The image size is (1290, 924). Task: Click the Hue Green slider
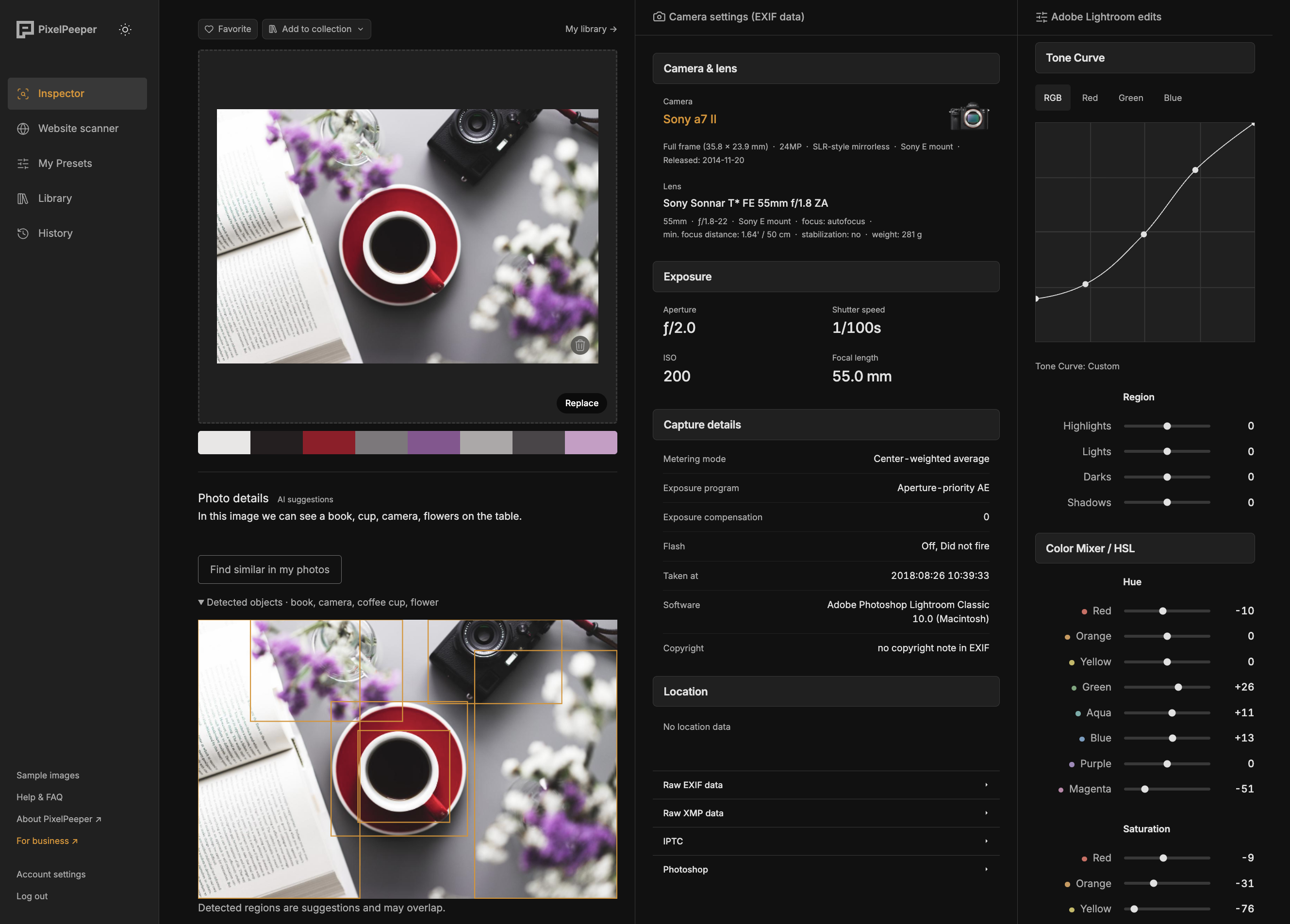click(1167, 687)
